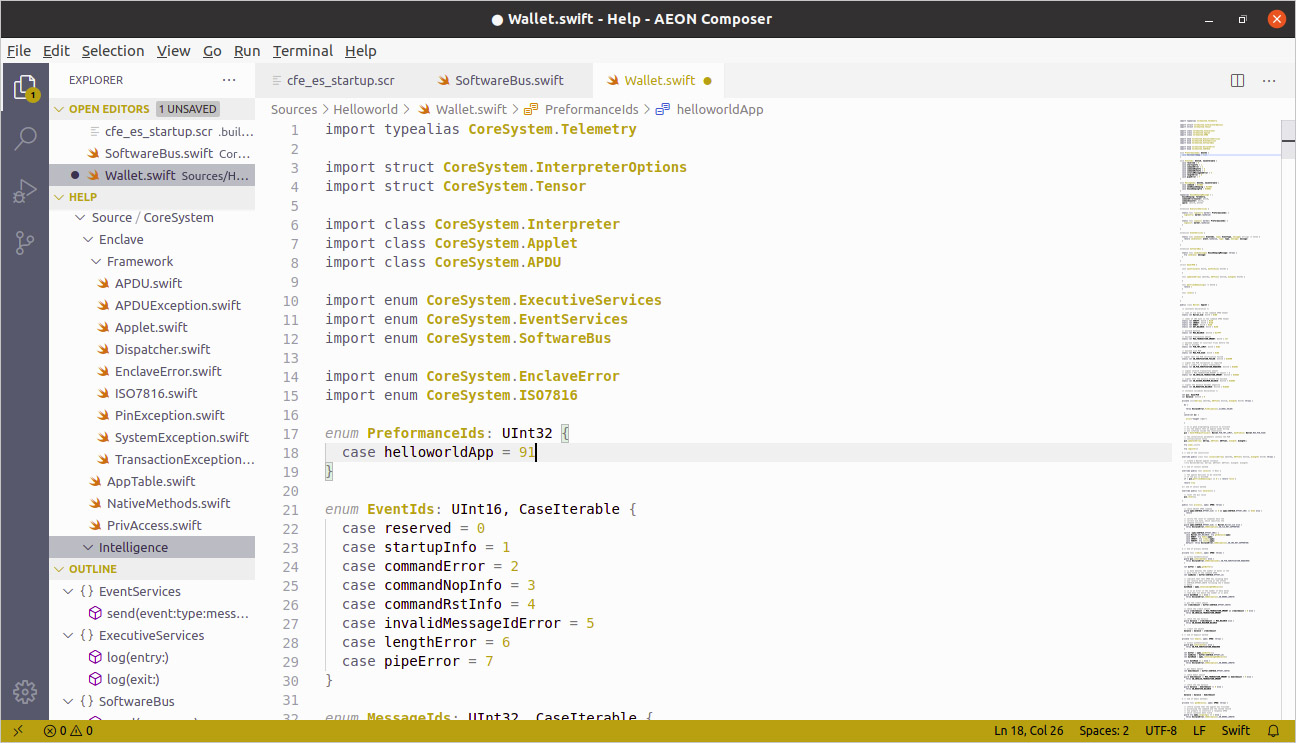Image resolution: width=1296 pixels, height=743 pixels.
Task: Open Run and Debug view
Action: pyautogui.click(x=25, y=190)
